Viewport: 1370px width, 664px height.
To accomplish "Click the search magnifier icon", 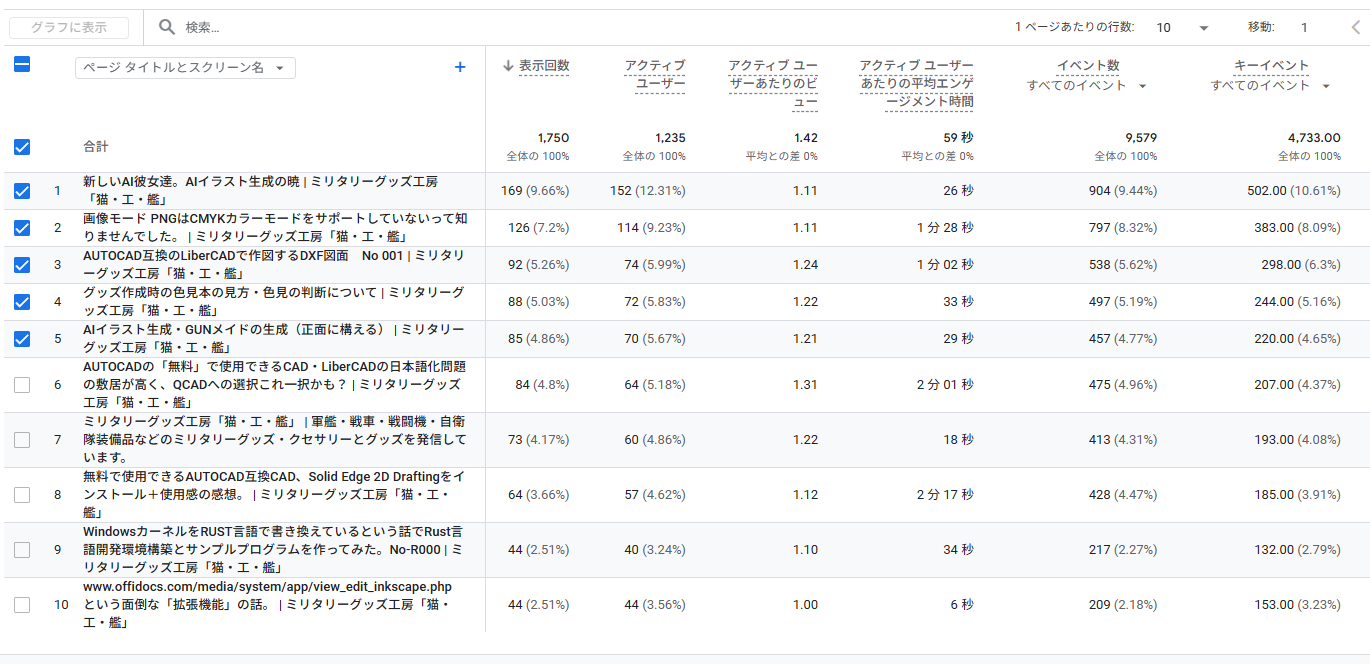I will pos(167,27).
